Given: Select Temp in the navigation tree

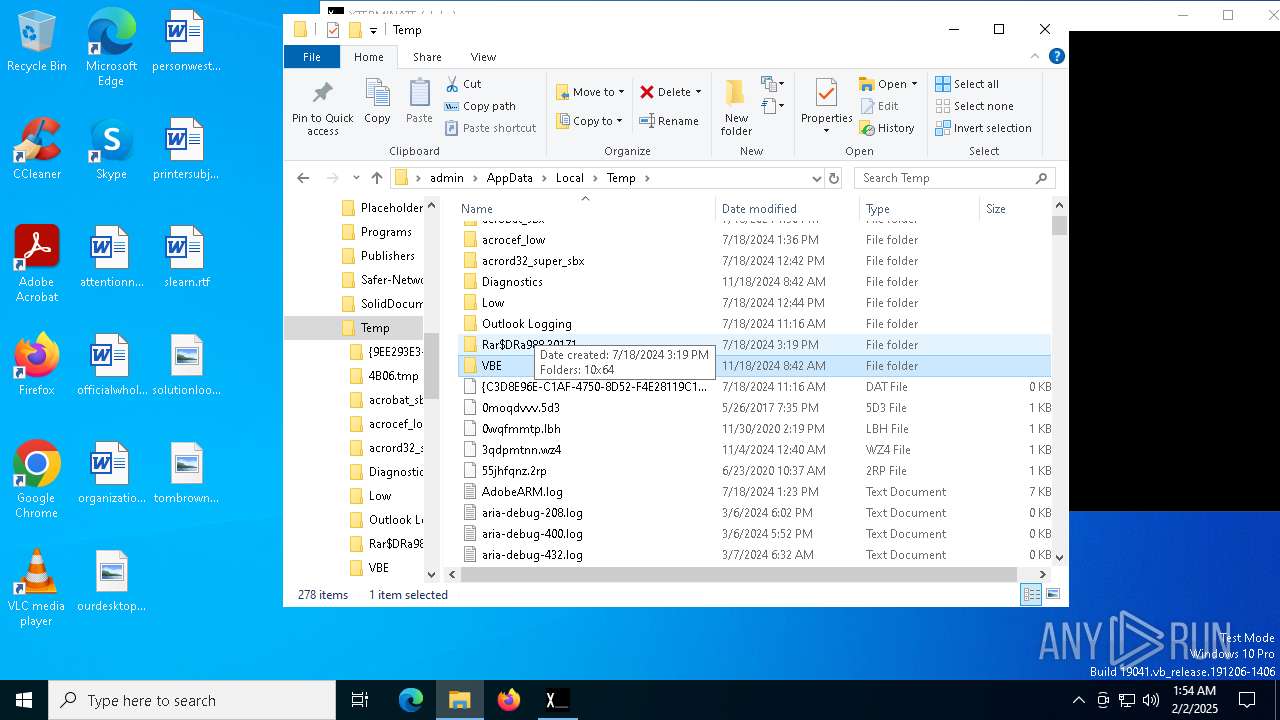Looking at the screenshot, I should (x=375, y=328).
